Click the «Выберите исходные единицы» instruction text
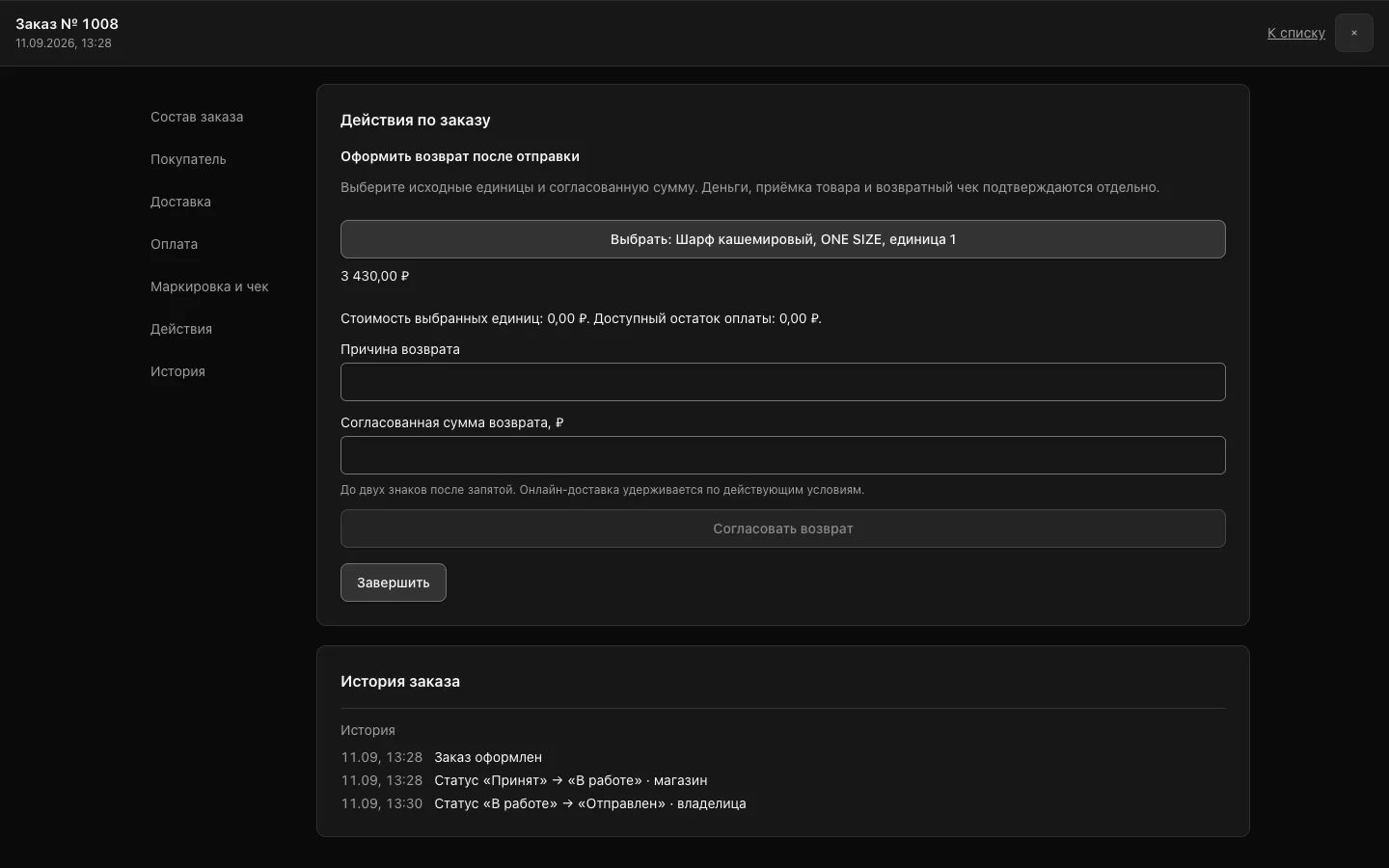 pos(749,187)
